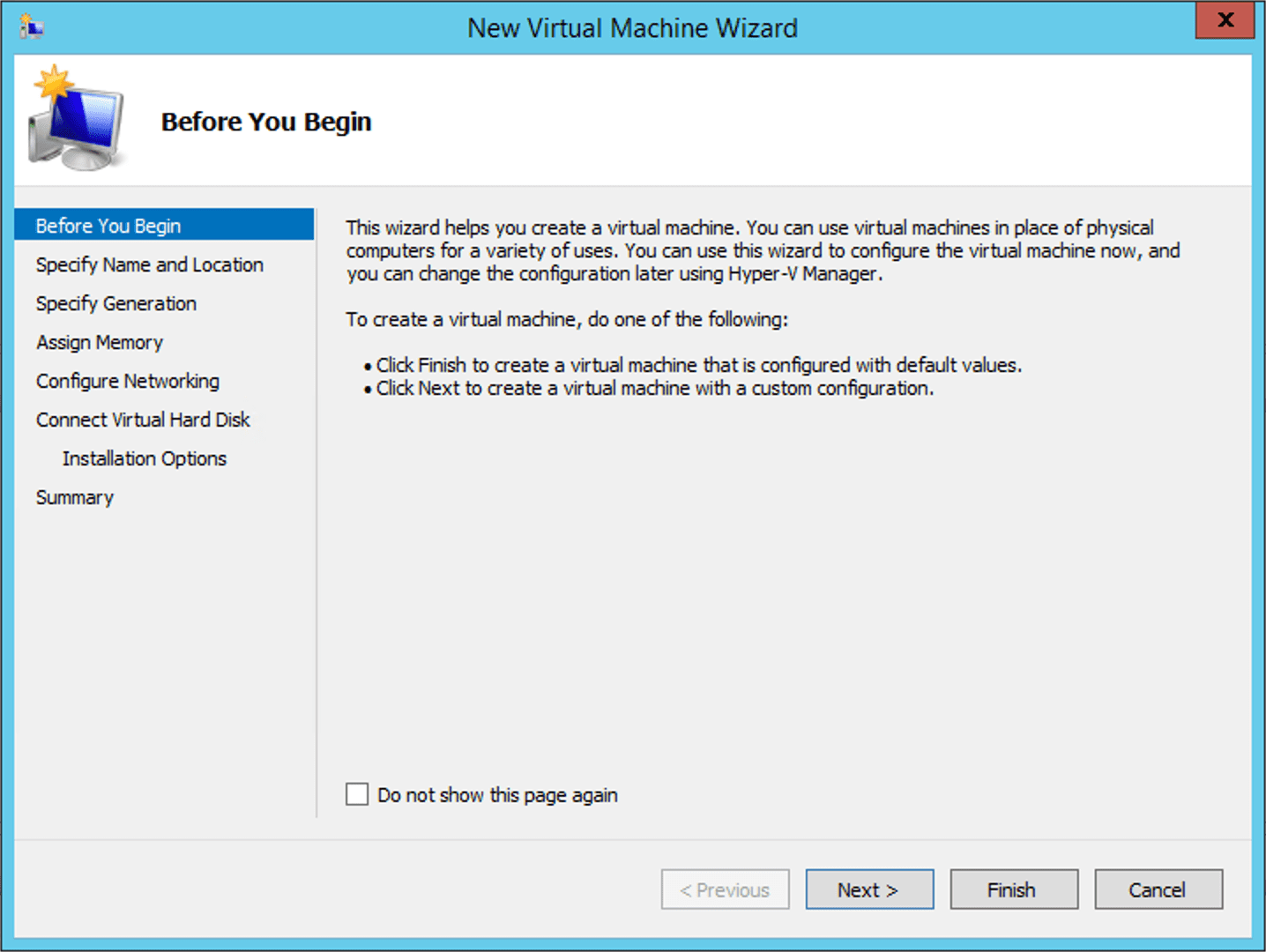Click the disabled Previous button

725,889
